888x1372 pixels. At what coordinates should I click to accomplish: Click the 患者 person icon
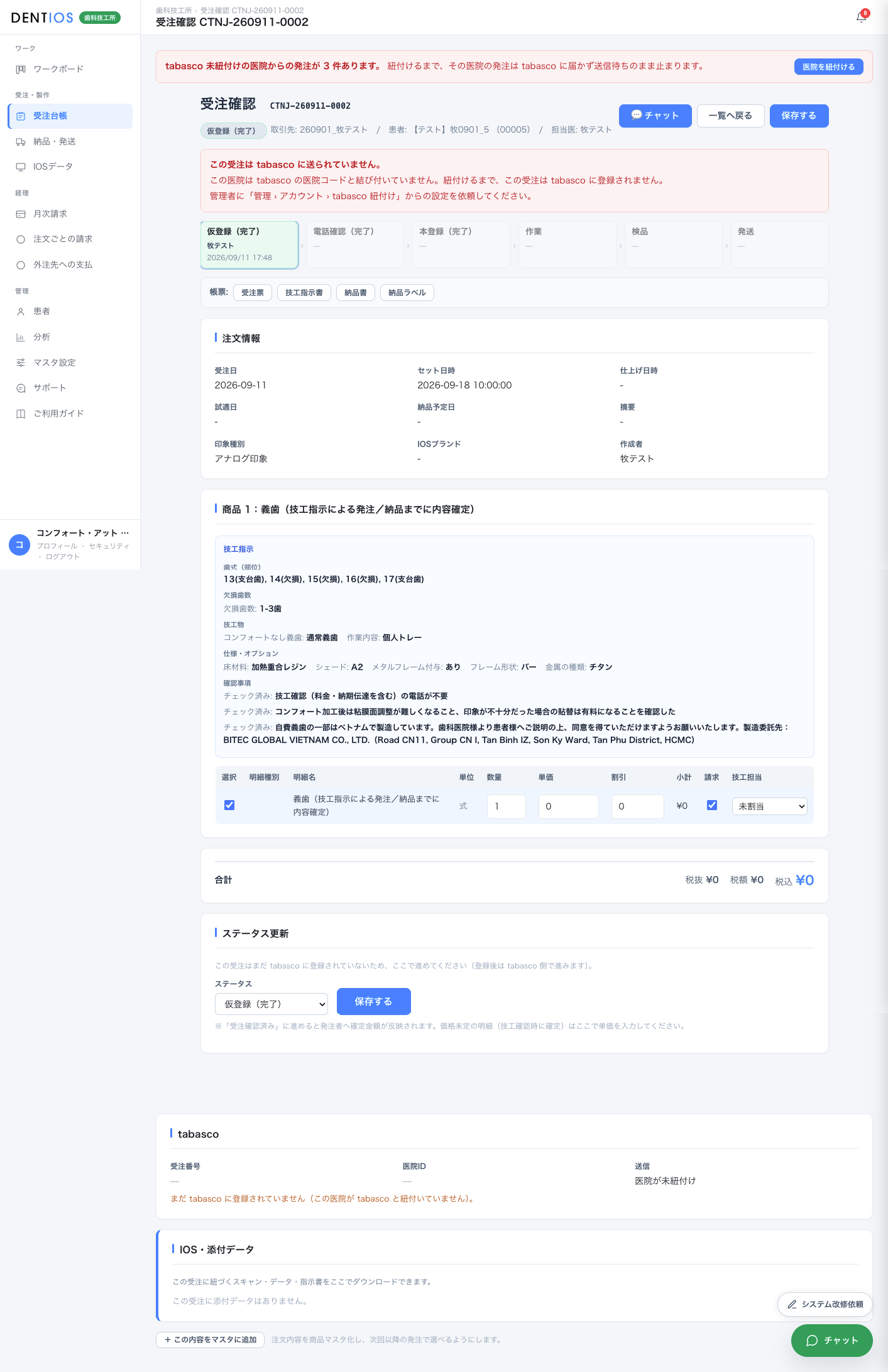point(21,312)
